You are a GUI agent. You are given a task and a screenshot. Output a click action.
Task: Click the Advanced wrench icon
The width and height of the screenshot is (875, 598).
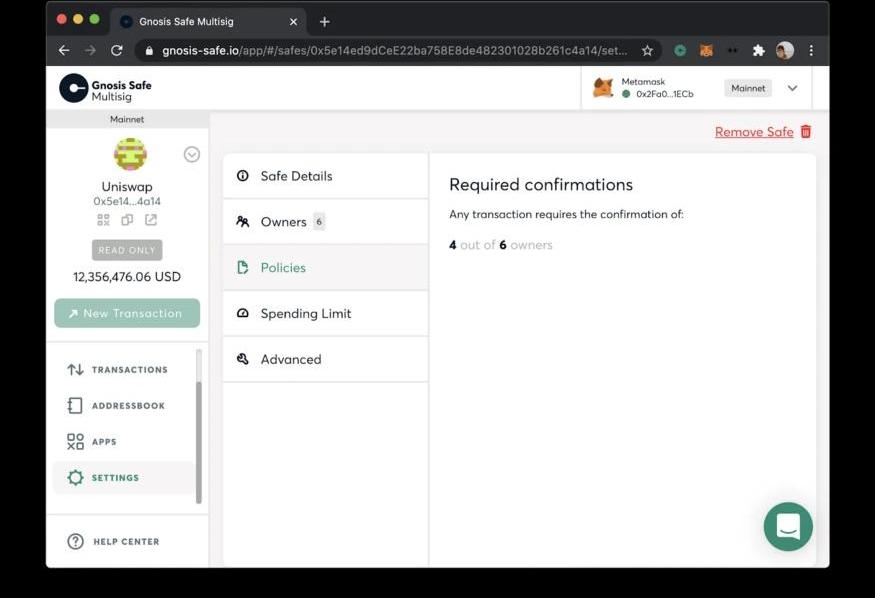(x=243, y=359)
